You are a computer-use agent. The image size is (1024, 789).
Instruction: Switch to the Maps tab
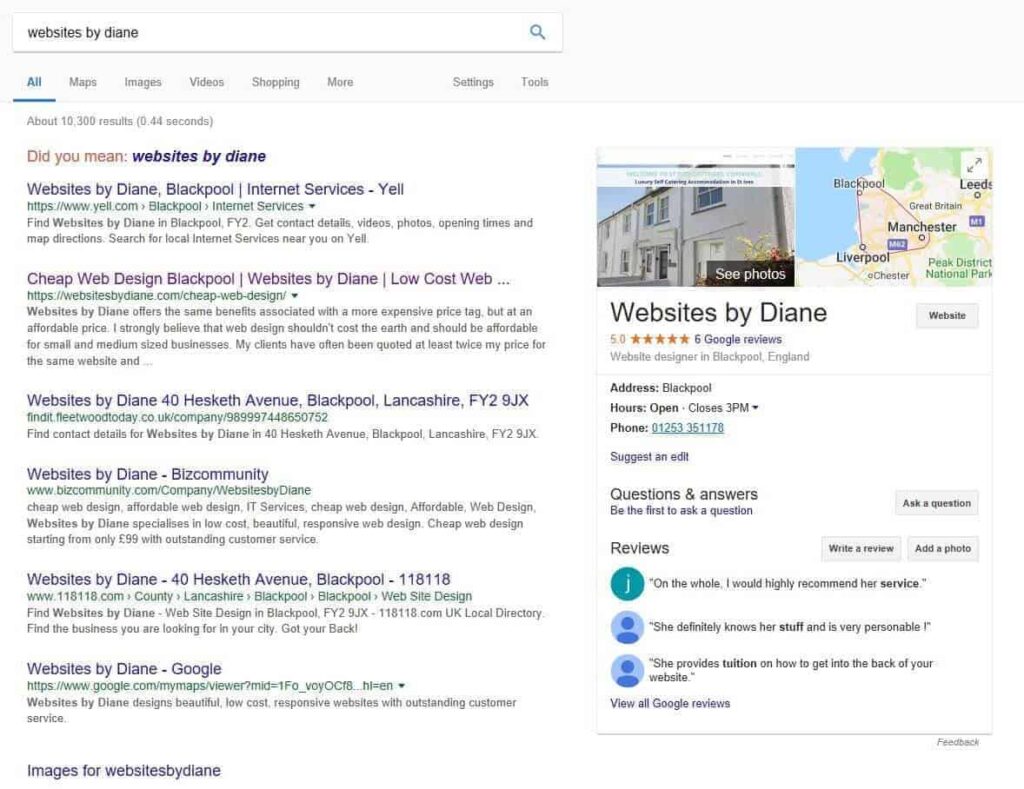click(83, 82)
